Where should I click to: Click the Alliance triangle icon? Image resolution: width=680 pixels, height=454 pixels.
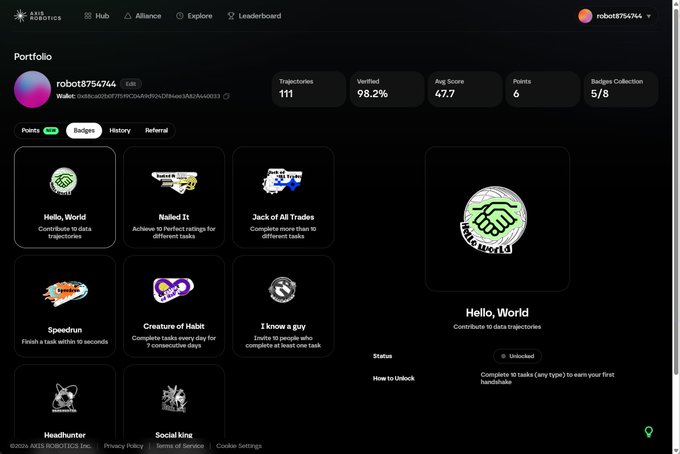(x=128, y=16)
